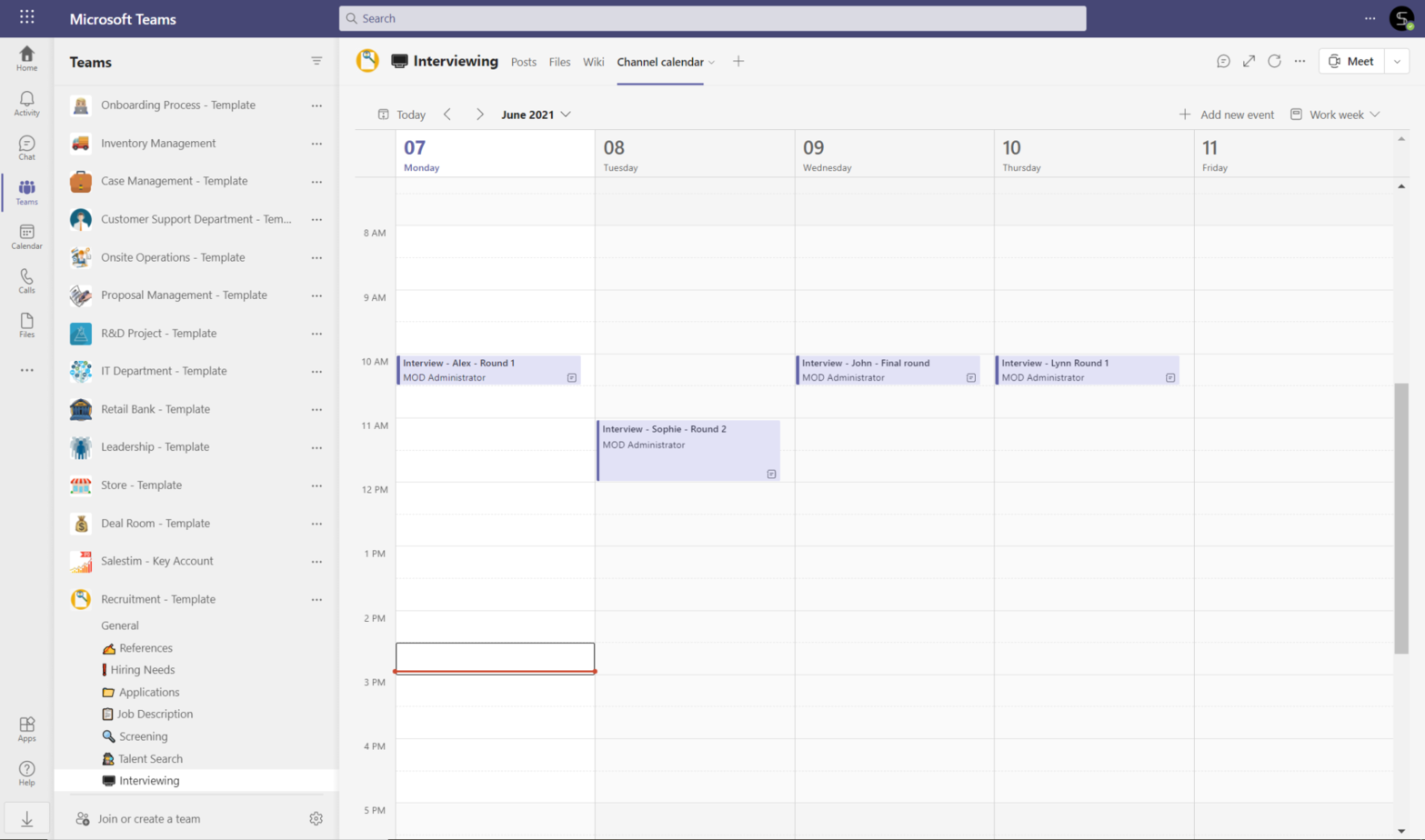This screenshot has width=1425, height=840.
Task: Open more options for the channel header
Action: (1300, 61)
